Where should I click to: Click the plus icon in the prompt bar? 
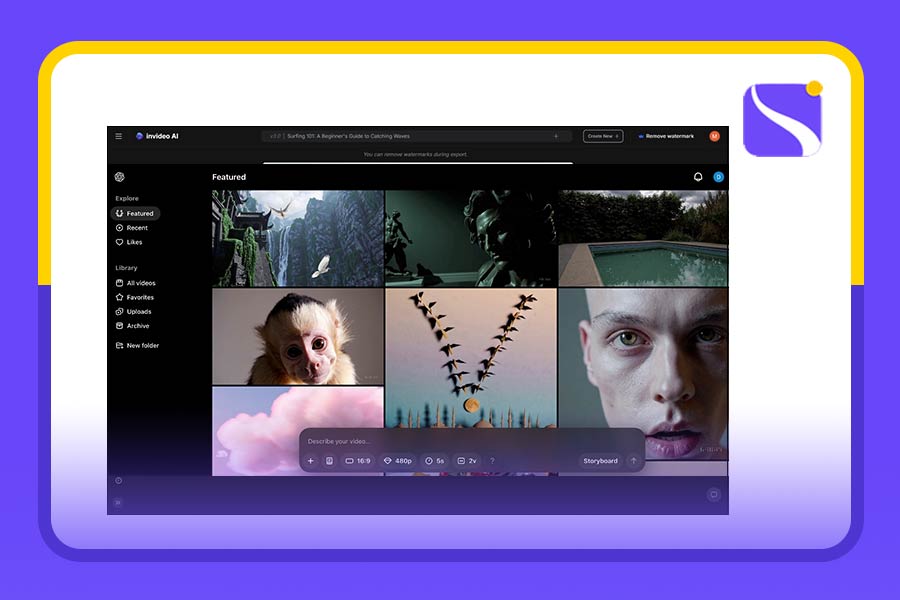(311, 461)
